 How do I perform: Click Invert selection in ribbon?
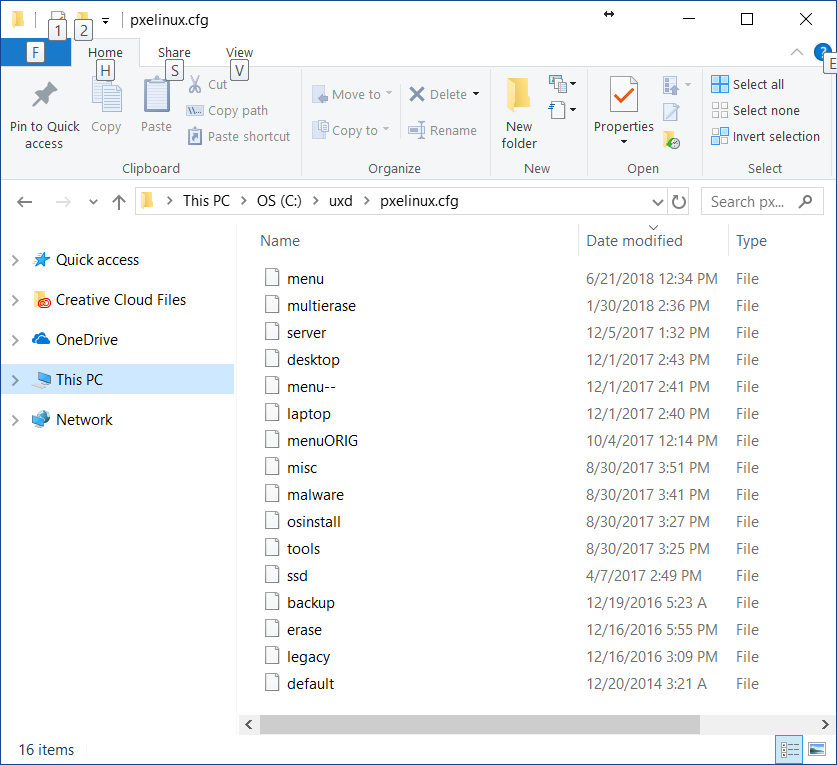click(x=765, y=136)
